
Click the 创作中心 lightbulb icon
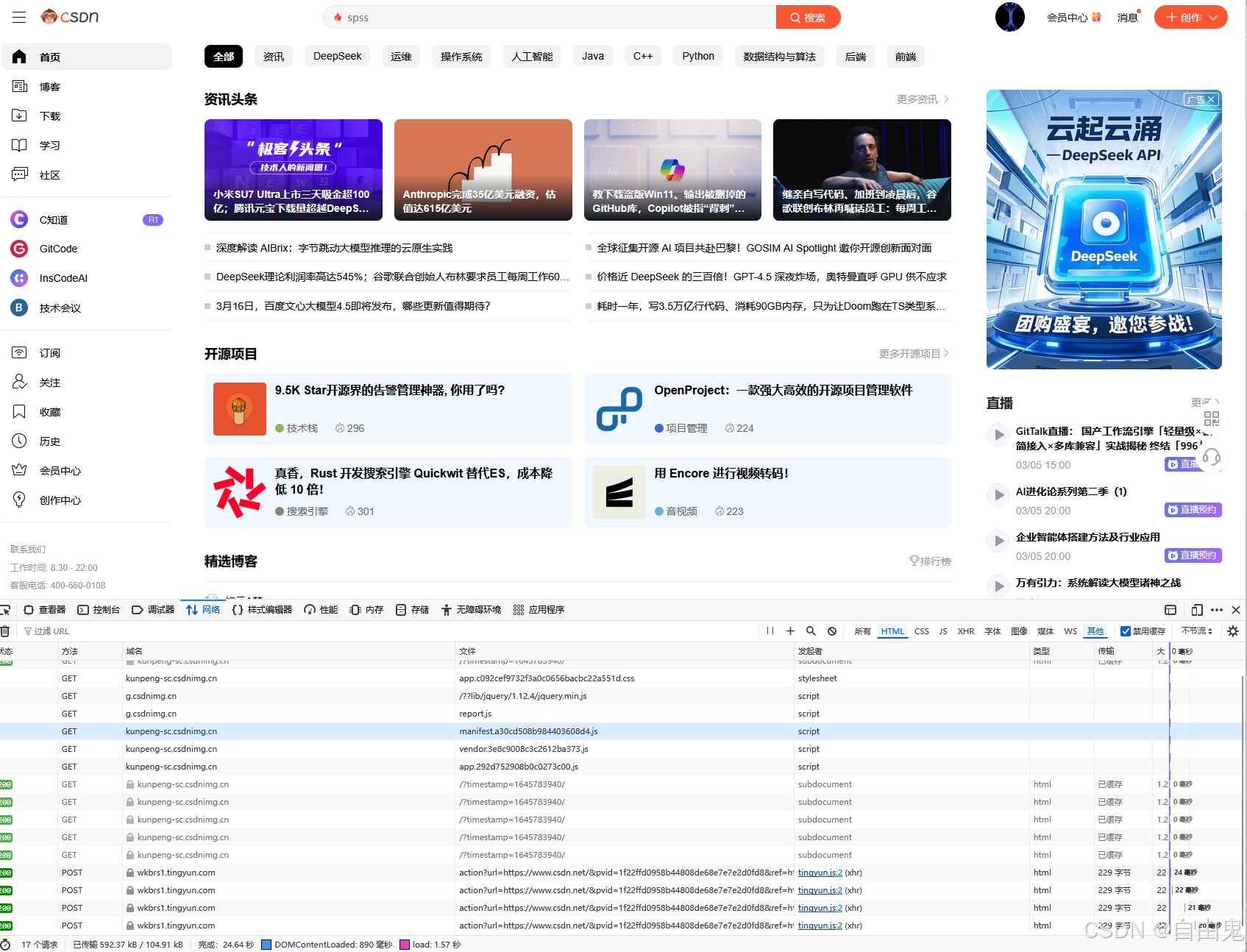20,500
